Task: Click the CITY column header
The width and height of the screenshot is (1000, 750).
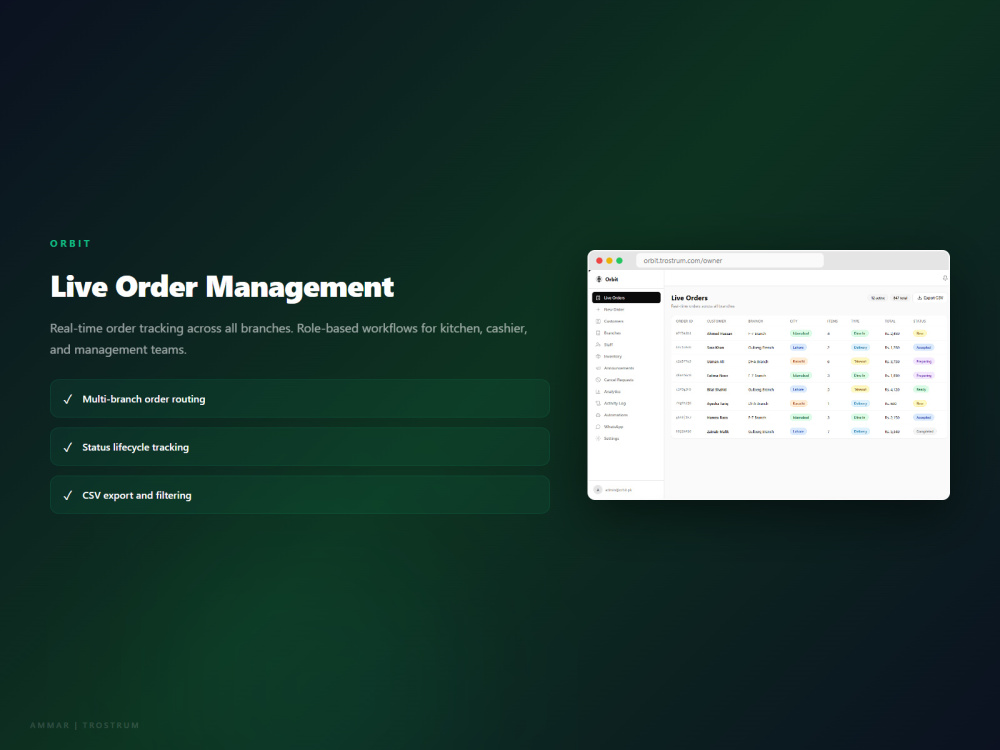Action: (793, 321)
